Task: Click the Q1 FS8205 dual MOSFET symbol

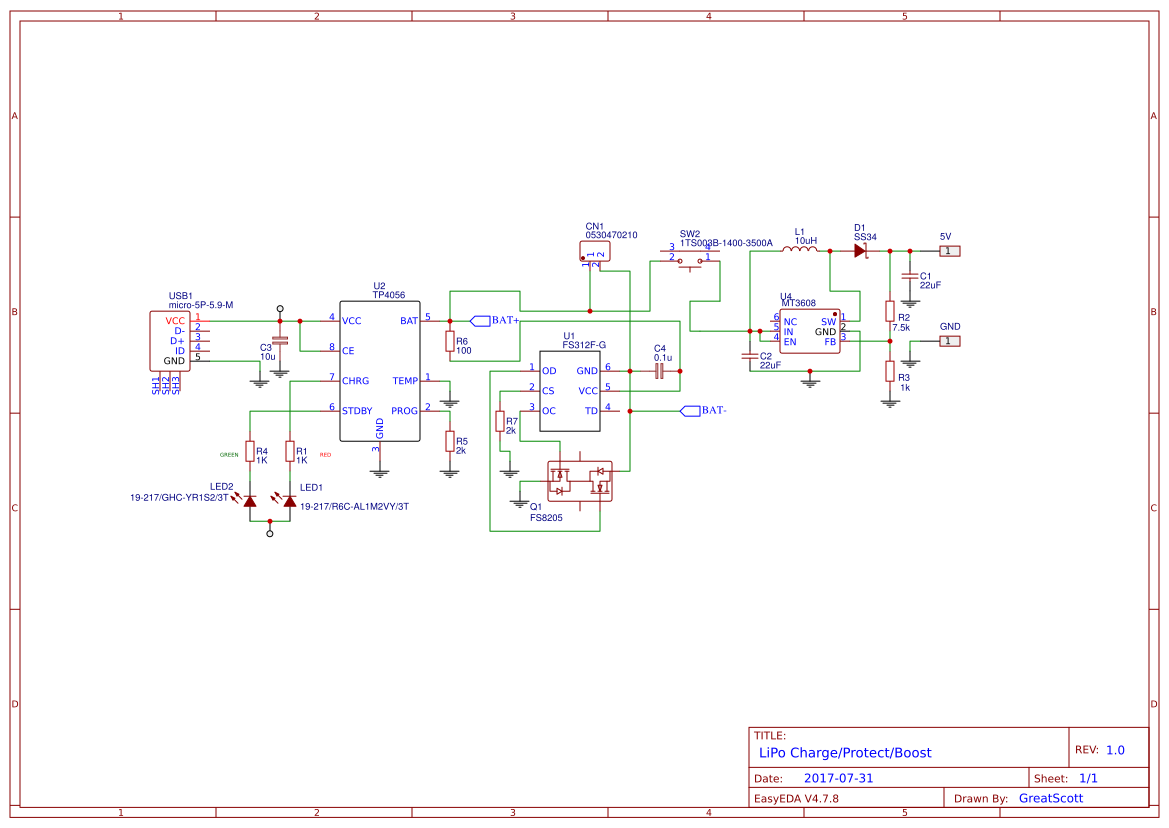Action: (580, 481)
